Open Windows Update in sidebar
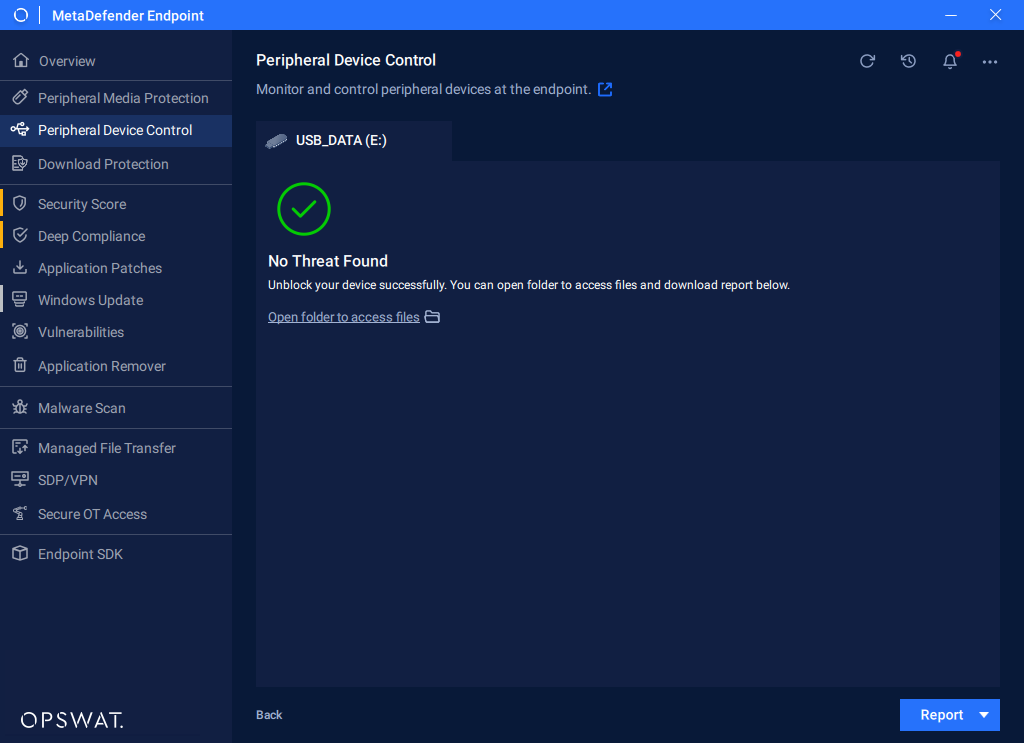Image resolution: width=1024 pixels, height=743 pixels. [116, 300]
